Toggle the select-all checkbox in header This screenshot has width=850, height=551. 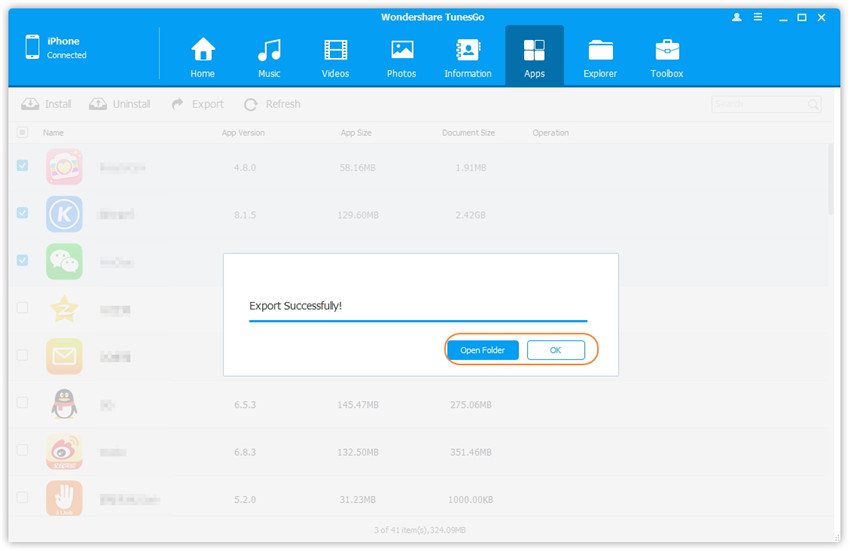coord(22,133)
